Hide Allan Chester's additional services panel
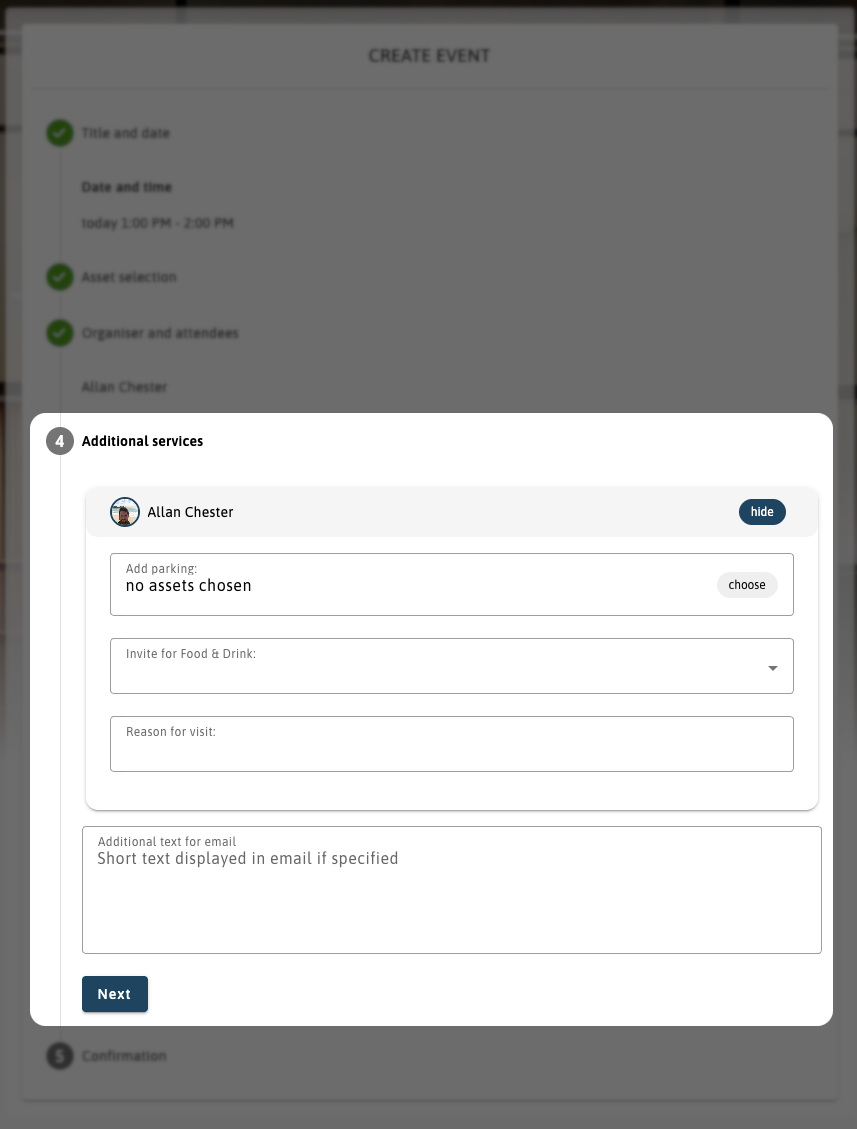The image size is (857, 1129). 762,512
